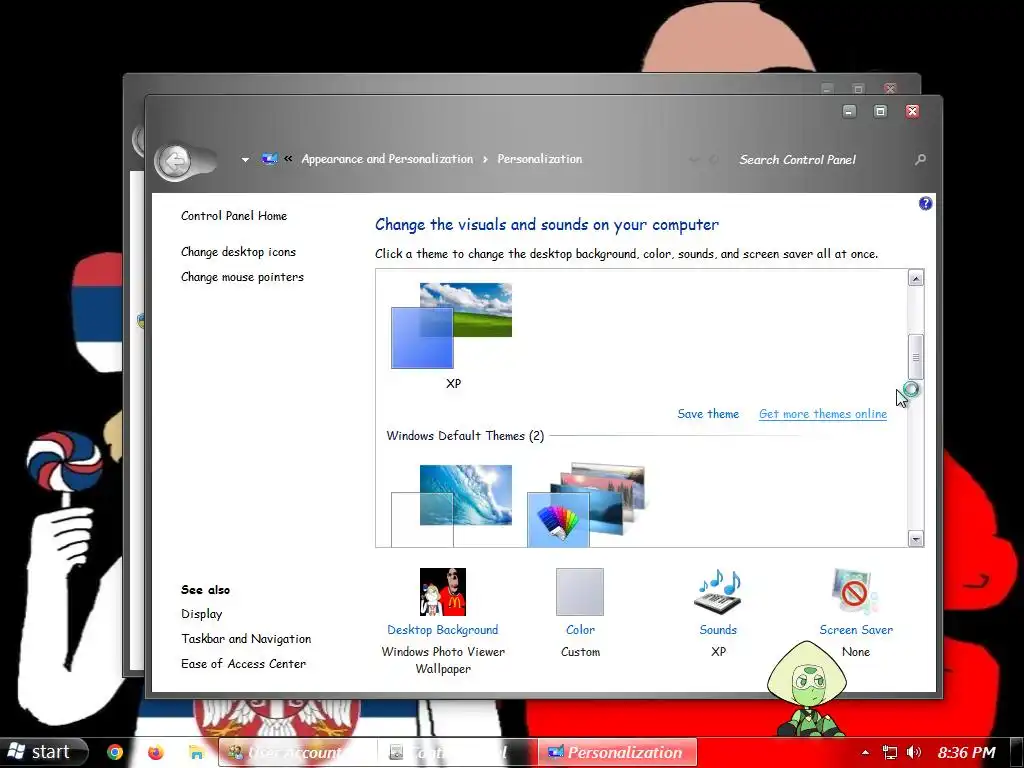
Task: Click the 8:36 PM clock
Action: 967,752
